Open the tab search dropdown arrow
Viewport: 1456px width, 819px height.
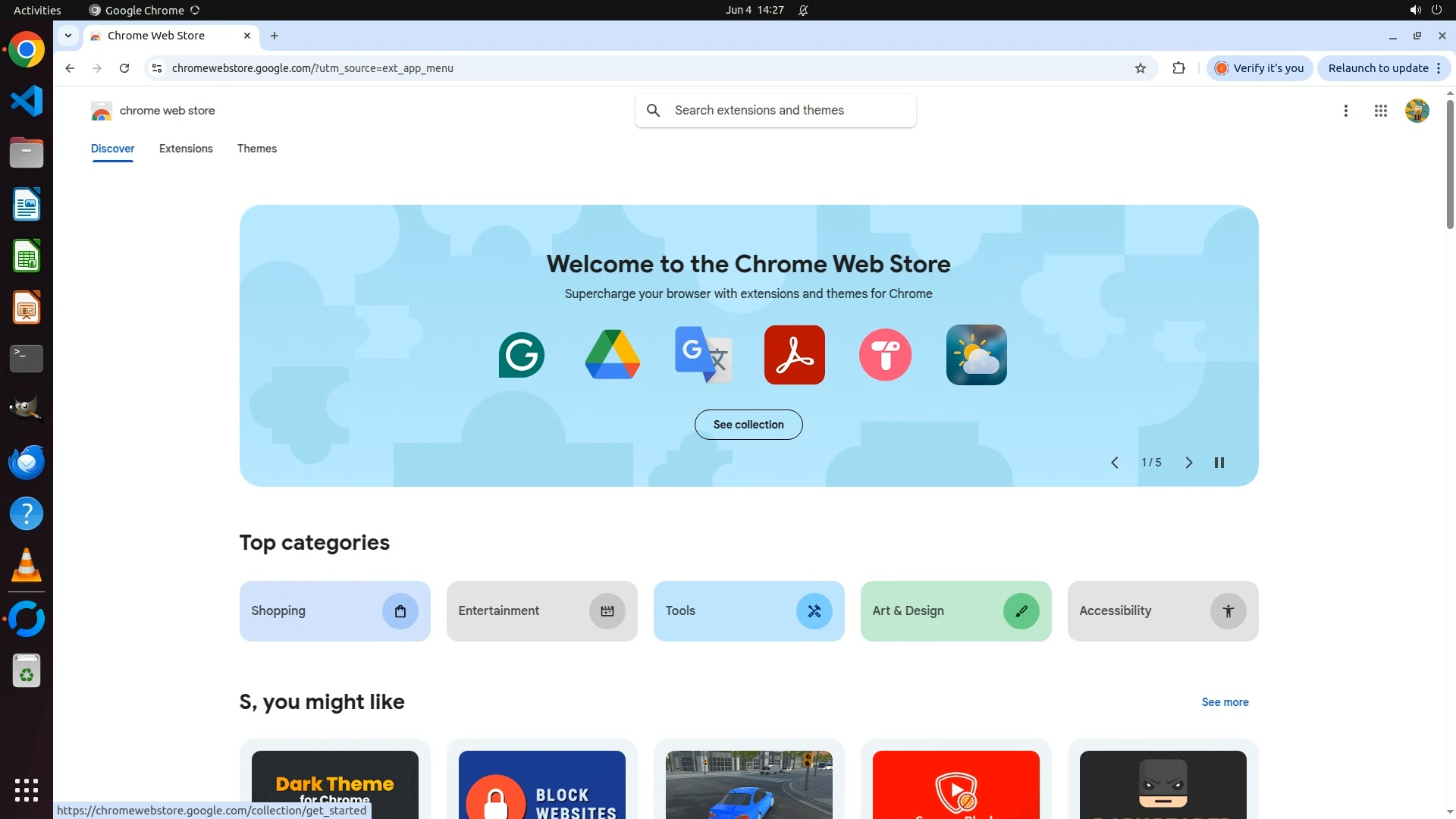[x=68, y=36]
